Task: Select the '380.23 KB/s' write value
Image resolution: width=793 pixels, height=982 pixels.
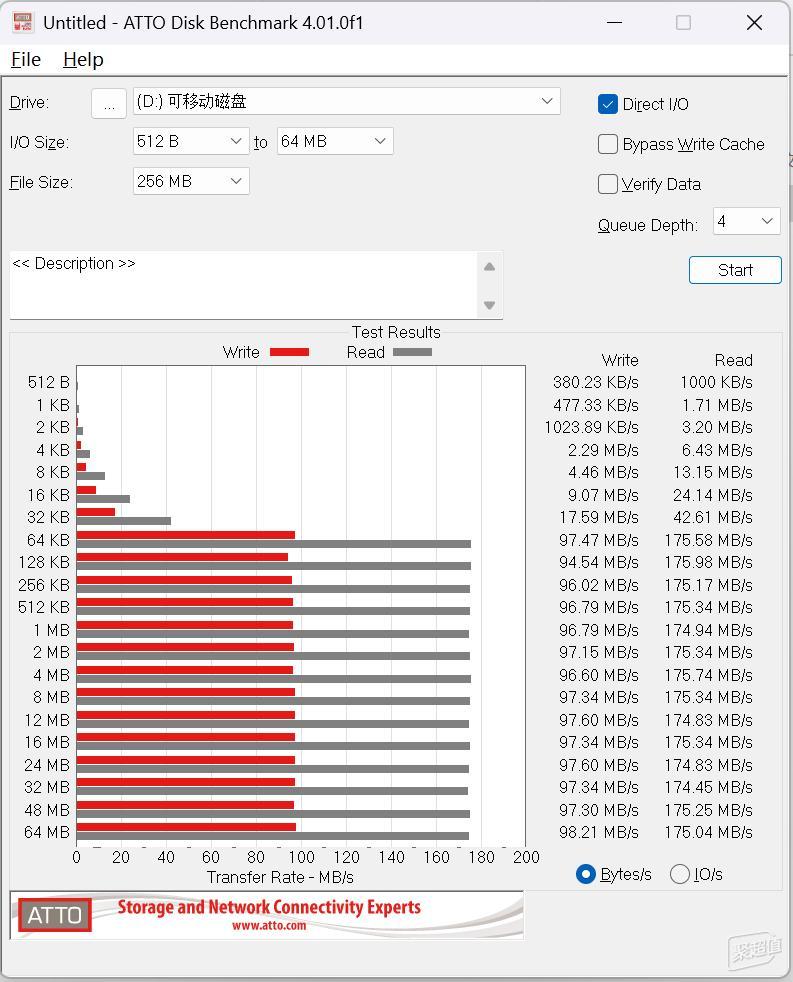Action: pyautogui.click(x=596, y=382)
